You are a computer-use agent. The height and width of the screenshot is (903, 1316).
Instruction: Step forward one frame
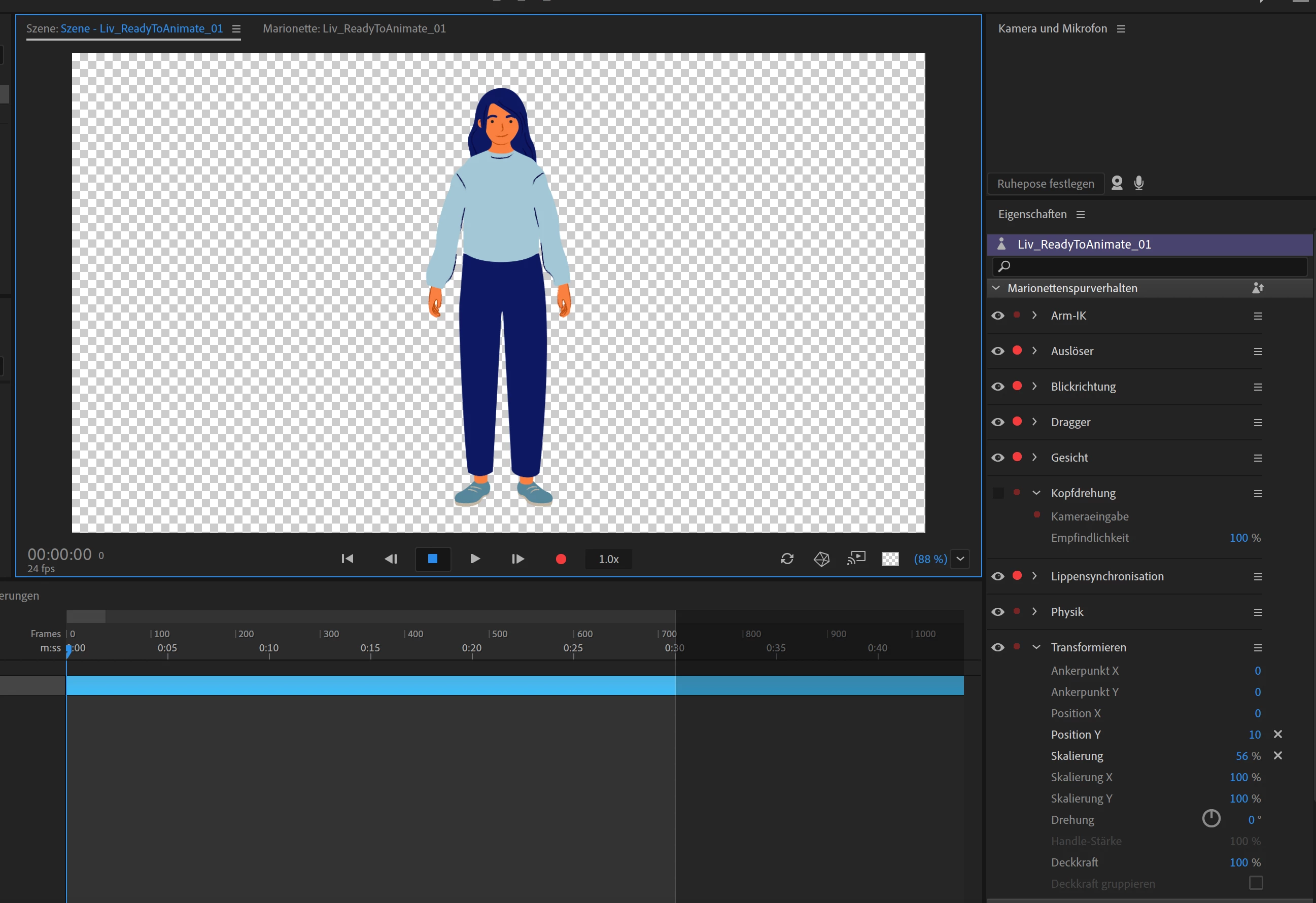tap(517, 559)
